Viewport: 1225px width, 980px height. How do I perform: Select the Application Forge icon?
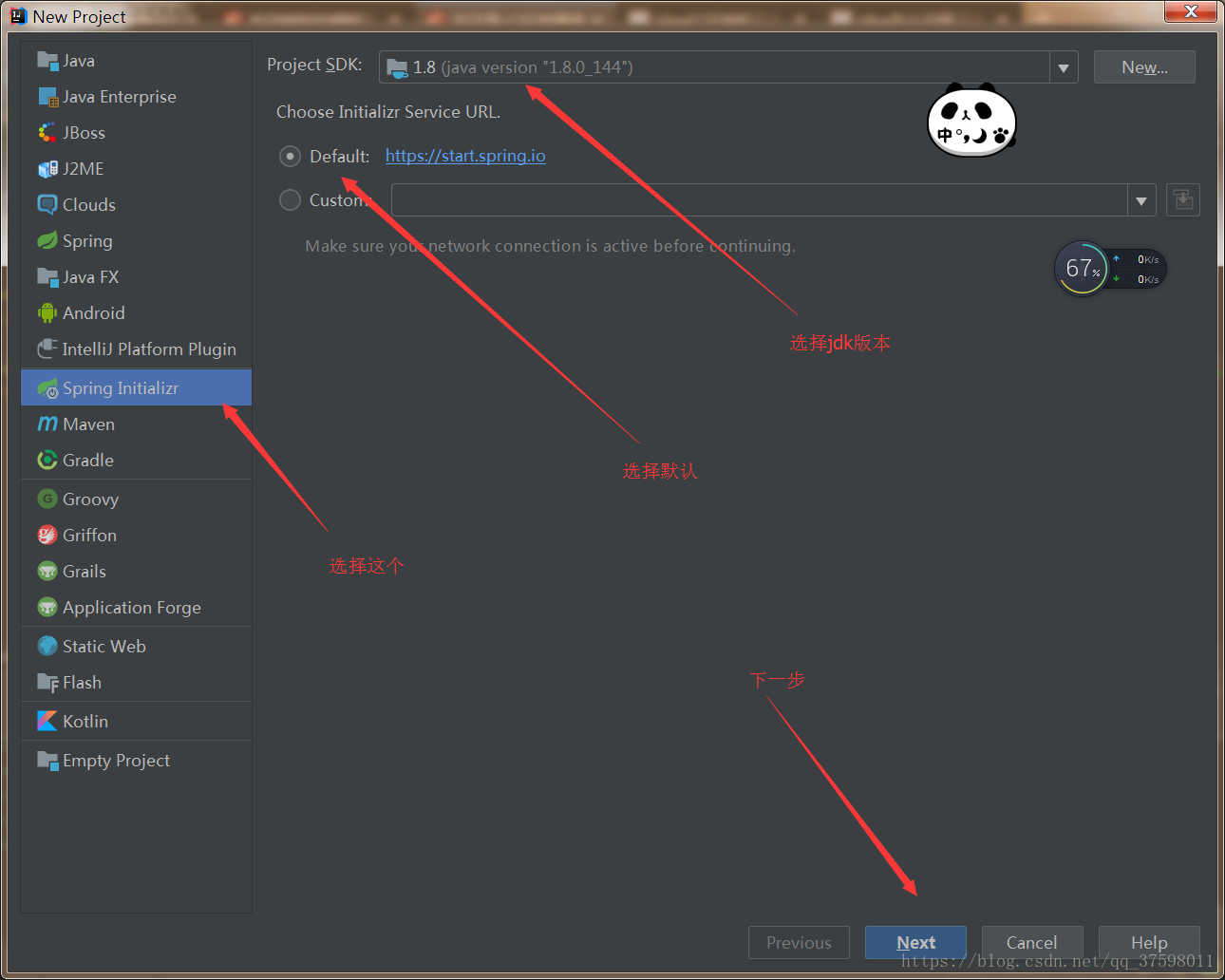coord(47,608)
